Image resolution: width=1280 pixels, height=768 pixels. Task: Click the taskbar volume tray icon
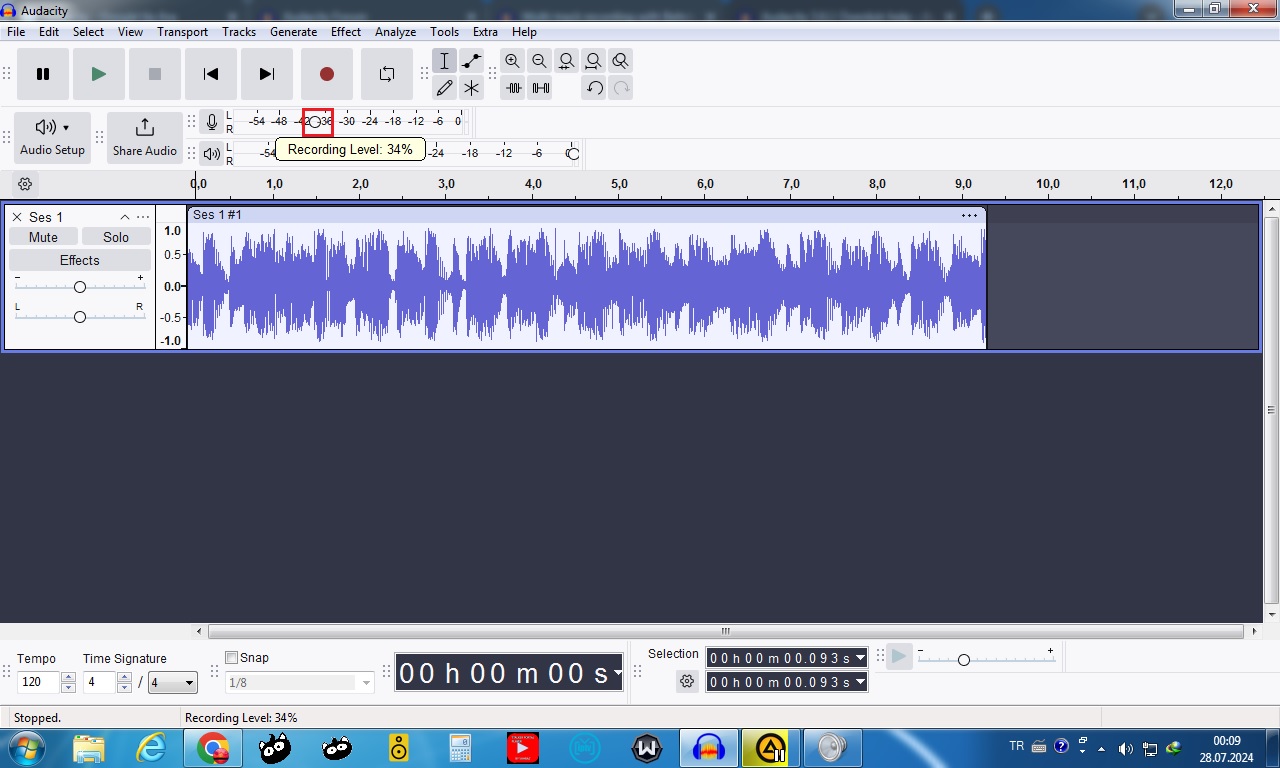[1126, 749]
